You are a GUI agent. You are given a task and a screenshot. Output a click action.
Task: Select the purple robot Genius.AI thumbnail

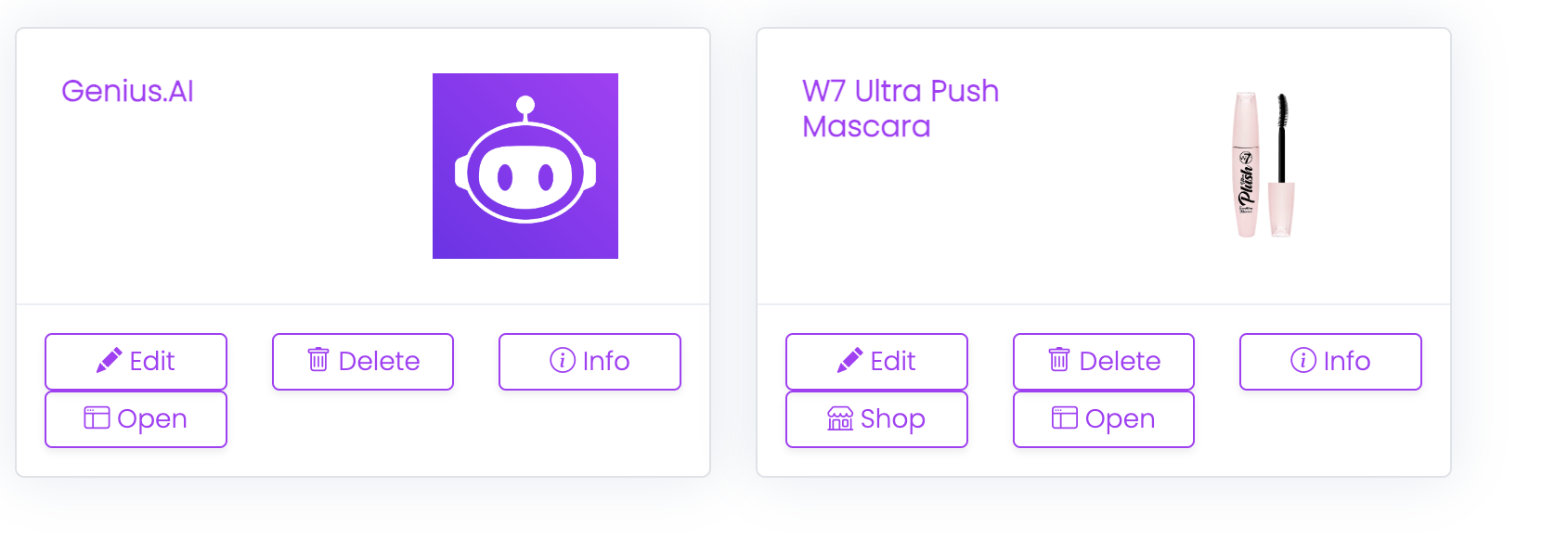pos(525,166)
